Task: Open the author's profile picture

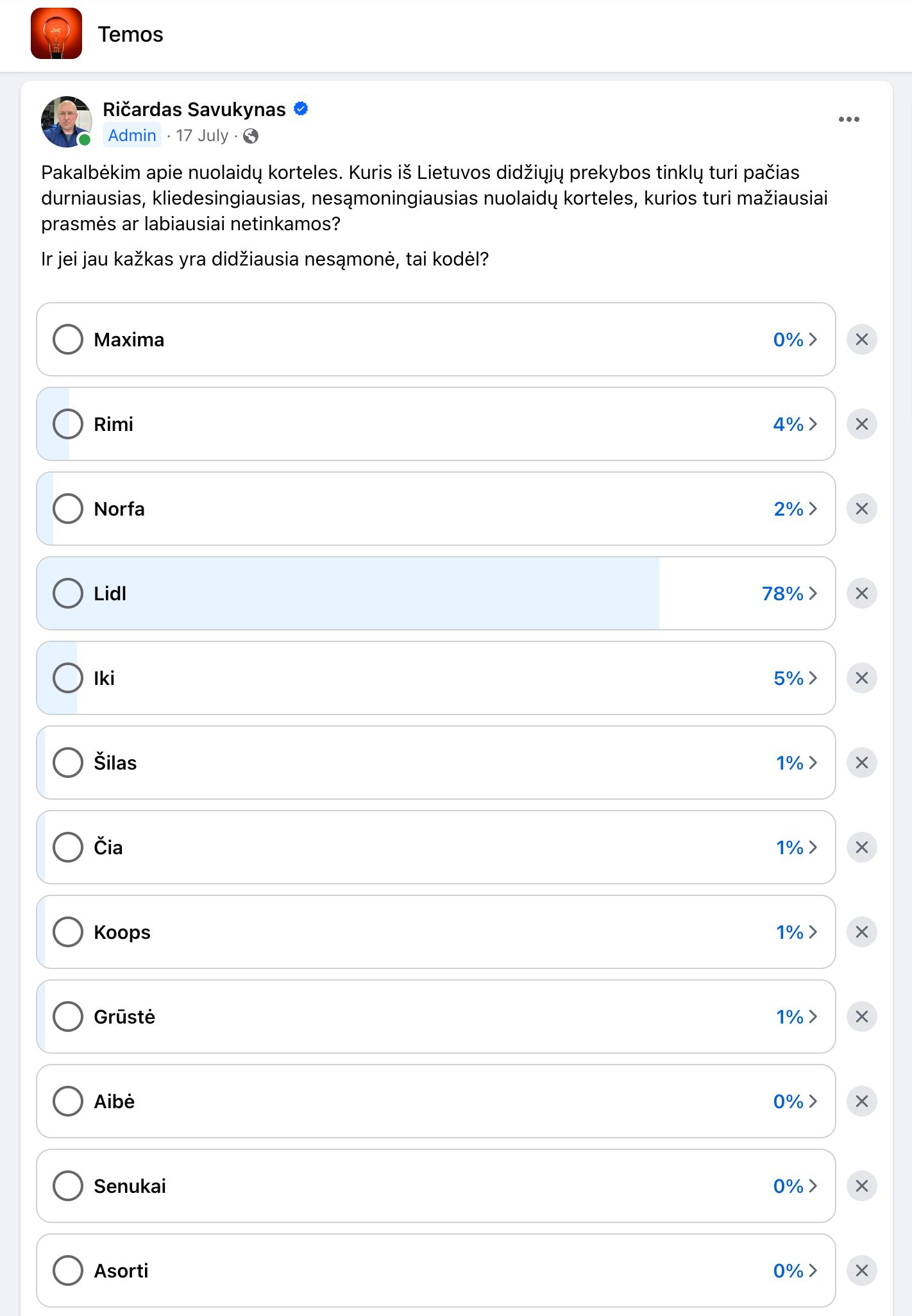Action: pos(66,122)
